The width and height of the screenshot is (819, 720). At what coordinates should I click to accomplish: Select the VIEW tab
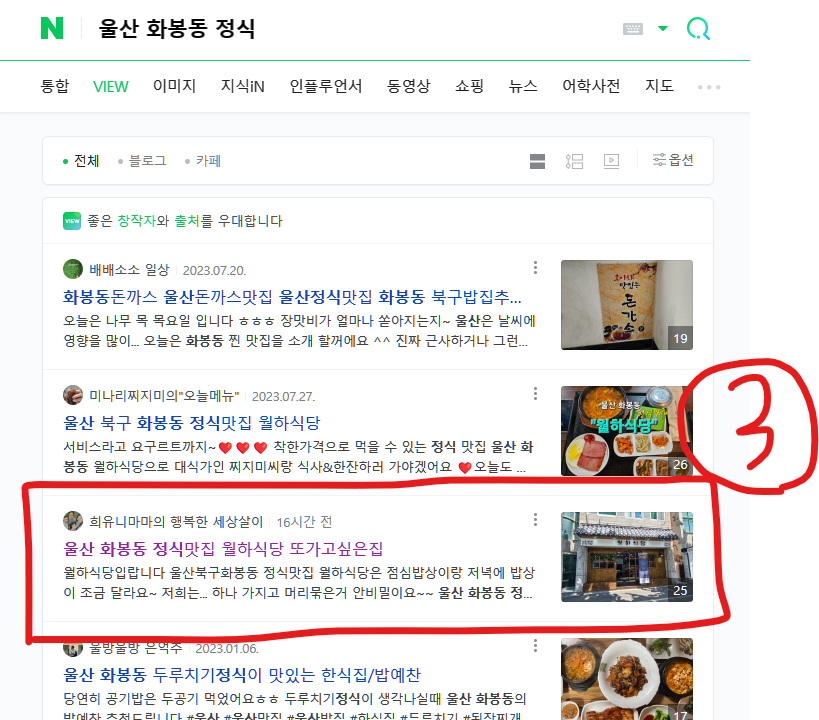point(111,86)
